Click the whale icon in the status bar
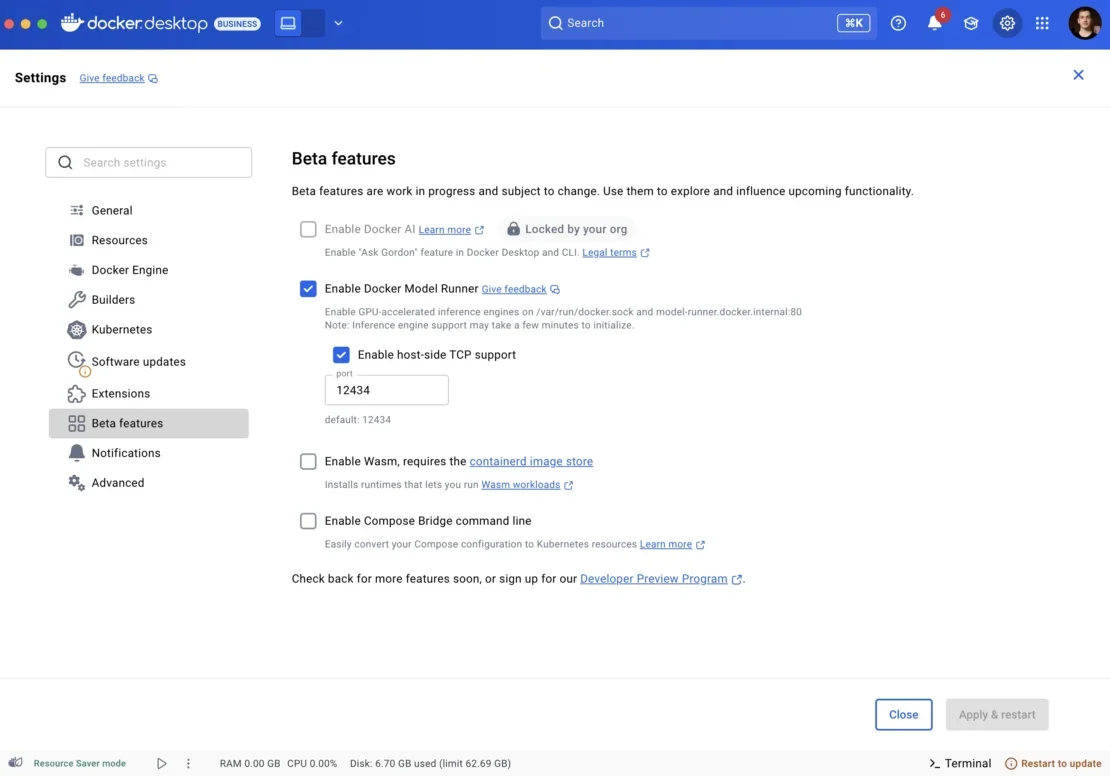The width and height of the screenshot is (1110, 776). [14, 763]
